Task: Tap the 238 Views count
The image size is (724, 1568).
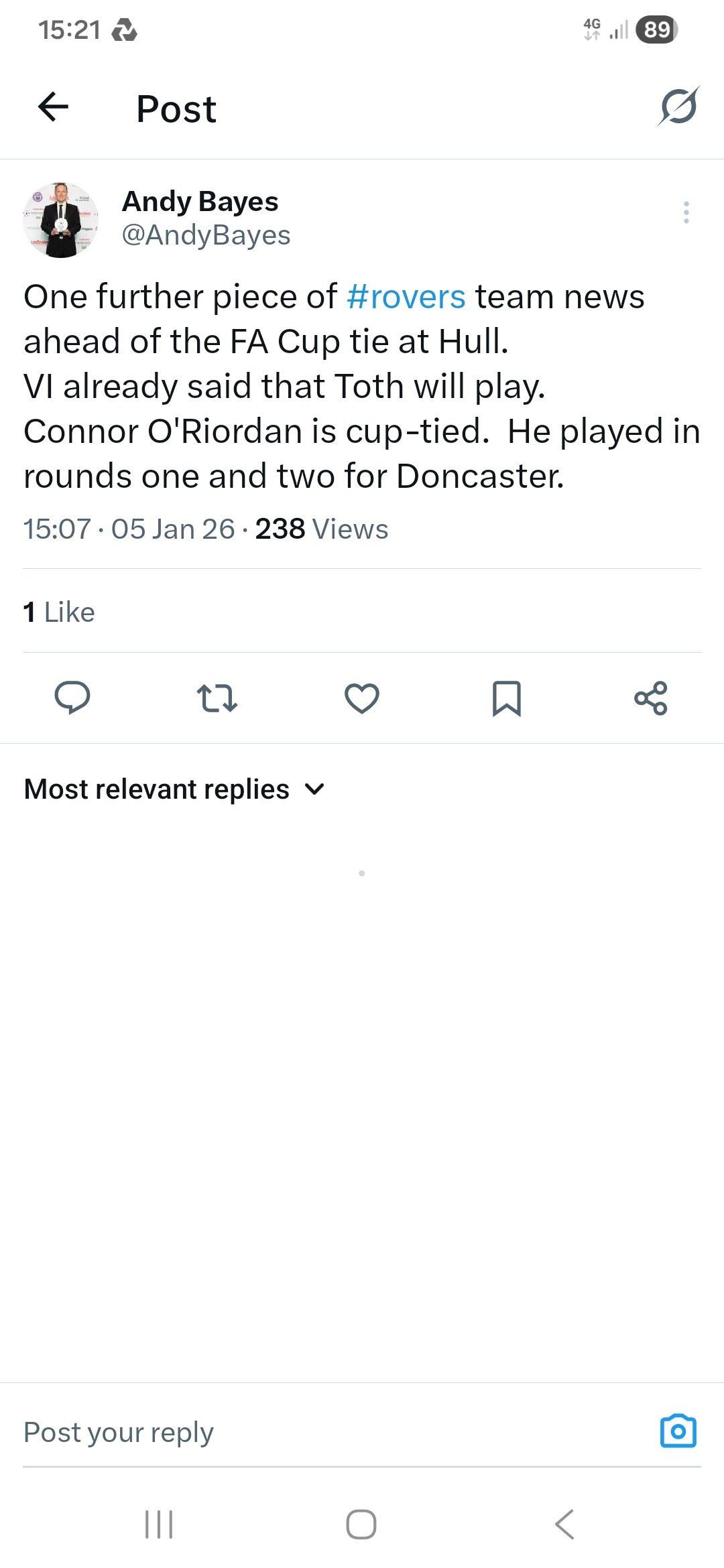Action: click(x=321, y=529)
